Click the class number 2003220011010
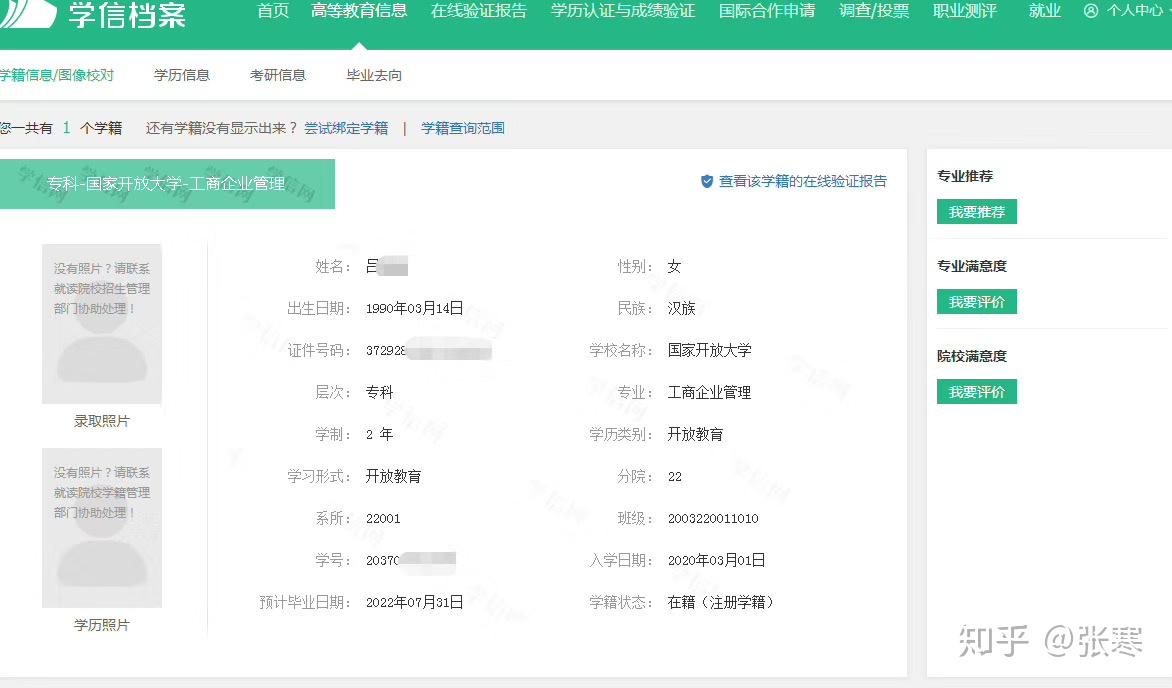 (713, 518)
